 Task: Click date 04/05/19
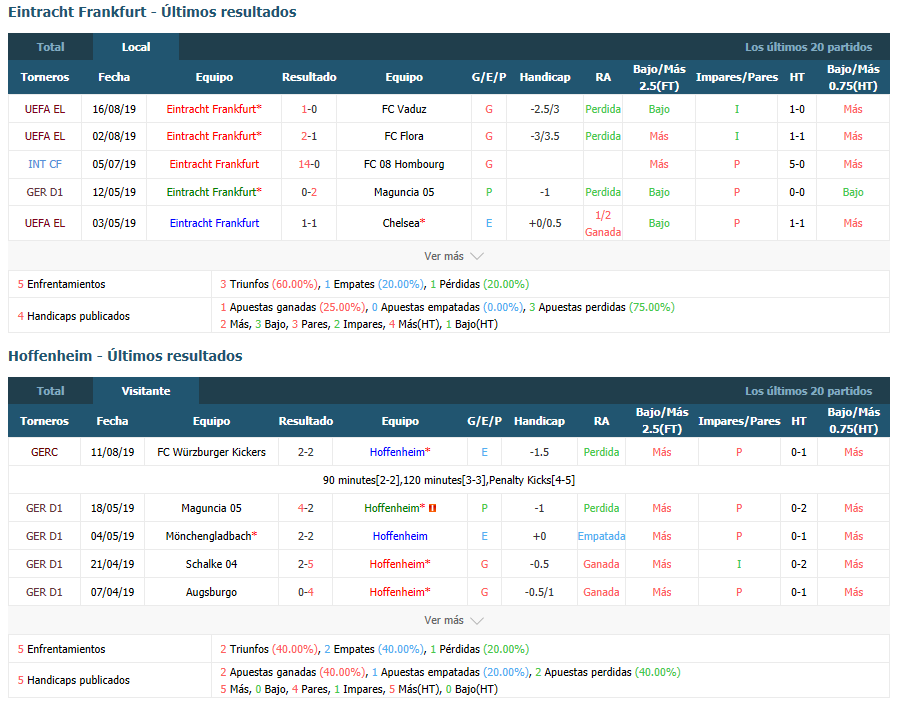tap(112, 536)
